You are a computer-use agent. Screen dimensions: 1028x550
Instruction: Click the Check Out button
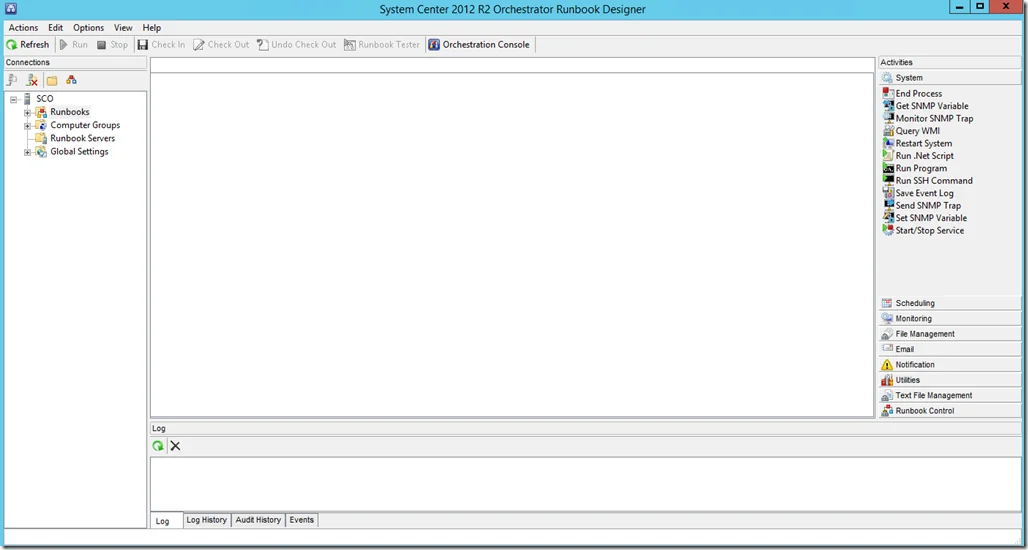point(222,45)
